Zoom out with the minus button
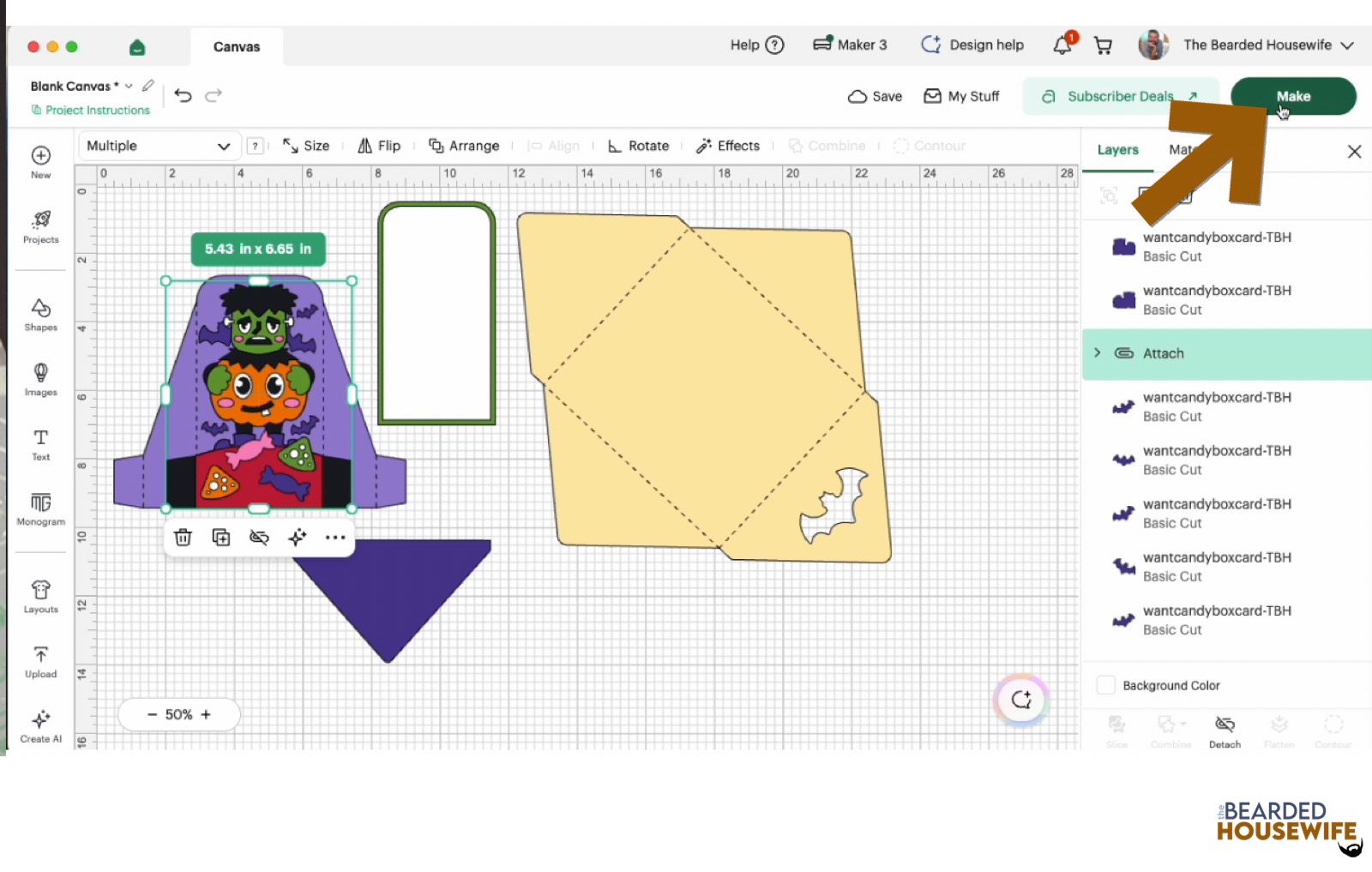1372x872 pixels. click(x=152, y=714)
